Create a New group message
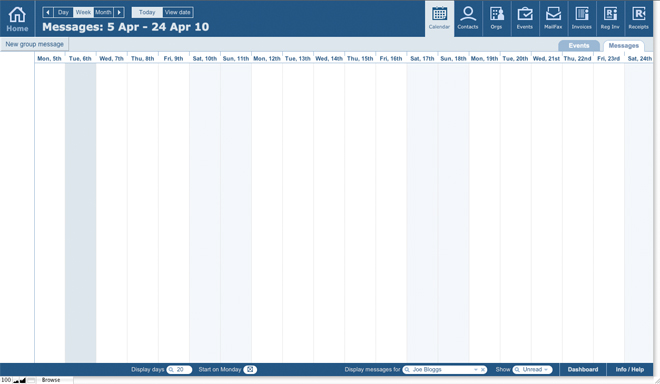The image size is (660, 384). click(x=34, y=44)
